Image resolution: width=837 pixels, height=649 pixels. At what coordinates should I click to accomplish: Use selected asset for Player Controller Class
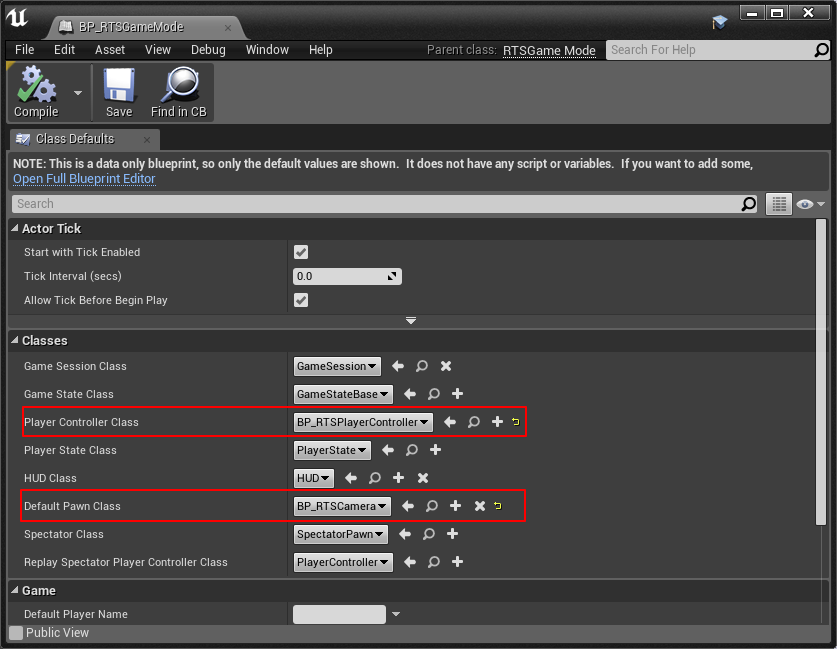coord(450,422)
